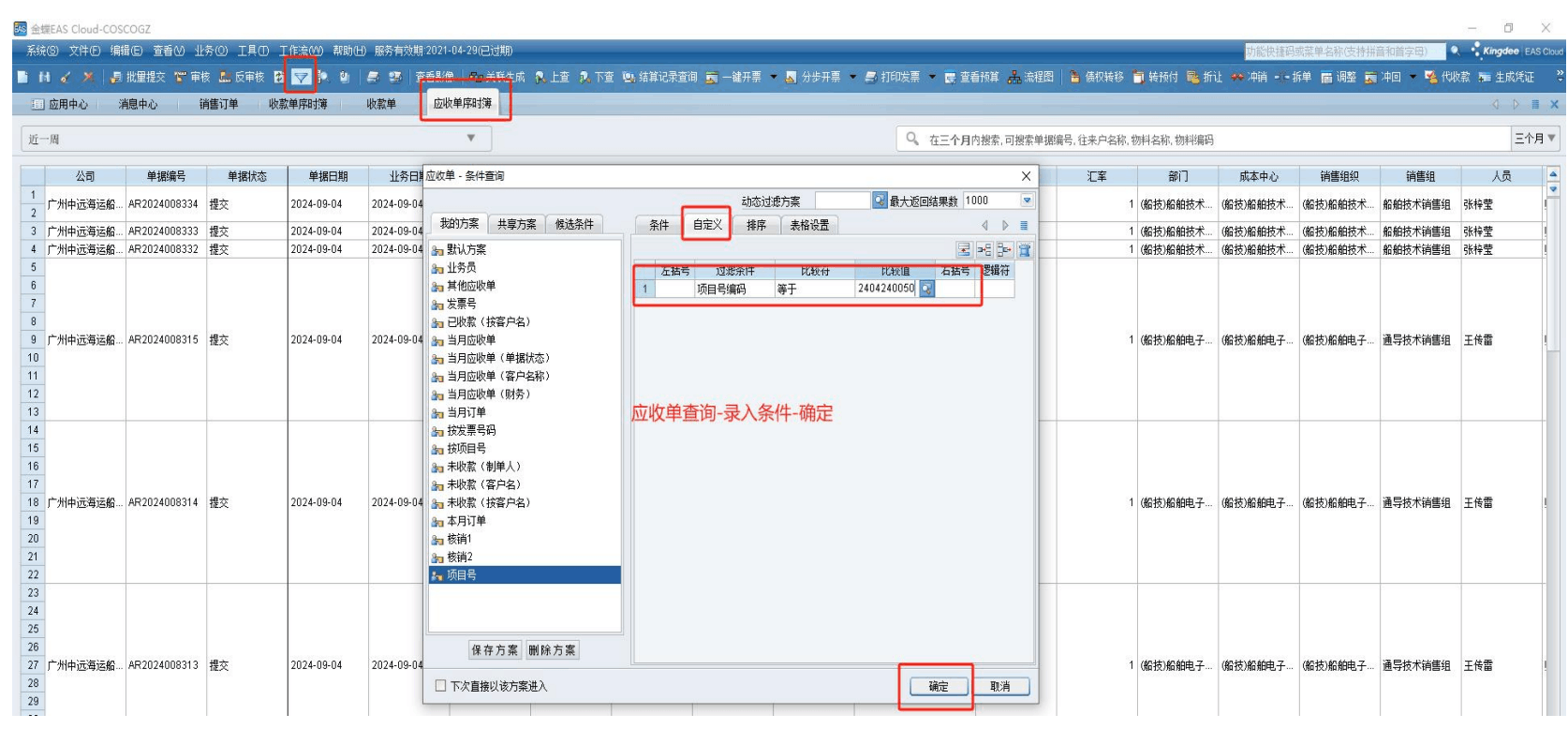
Task: Open the 最大返回结果数 dropdown arrow
Action: (x=1027, y=201)
